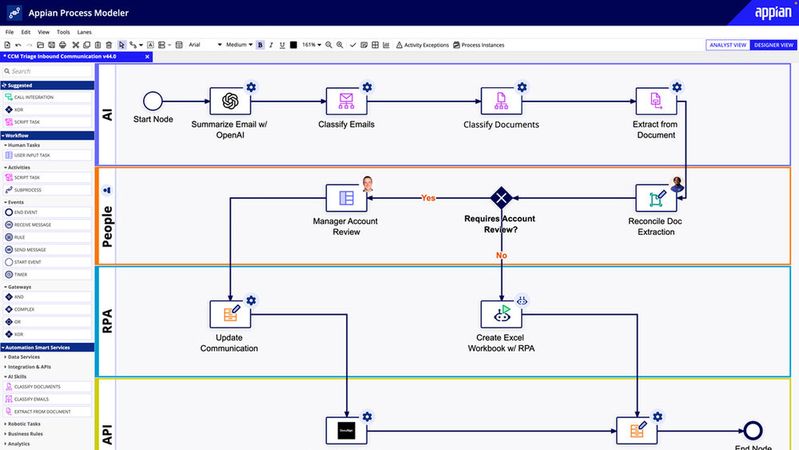This screenshot has width=799, height=450.
Task: Select the Extract from Document node
Action: pyautogui.click(x=656, y=101)
